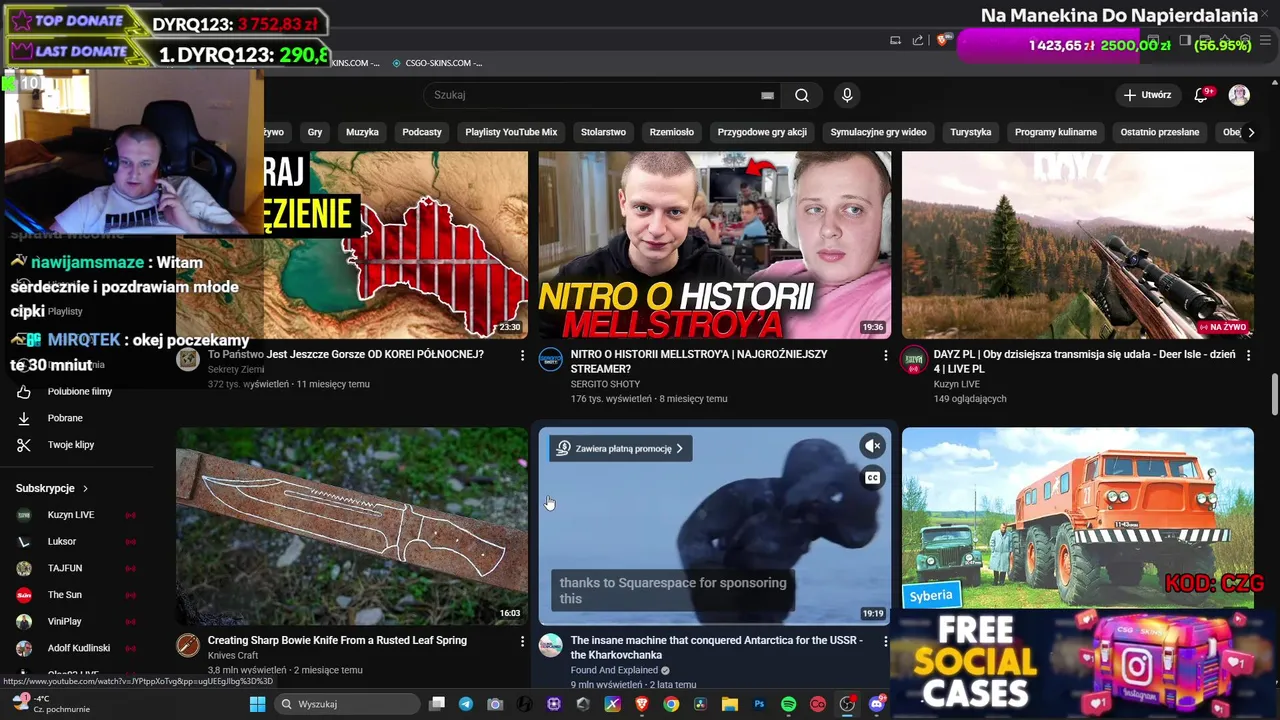Expand Zawiera płatną promocję notice
This screenshot has height=720, width=1280.
(621, 449)
